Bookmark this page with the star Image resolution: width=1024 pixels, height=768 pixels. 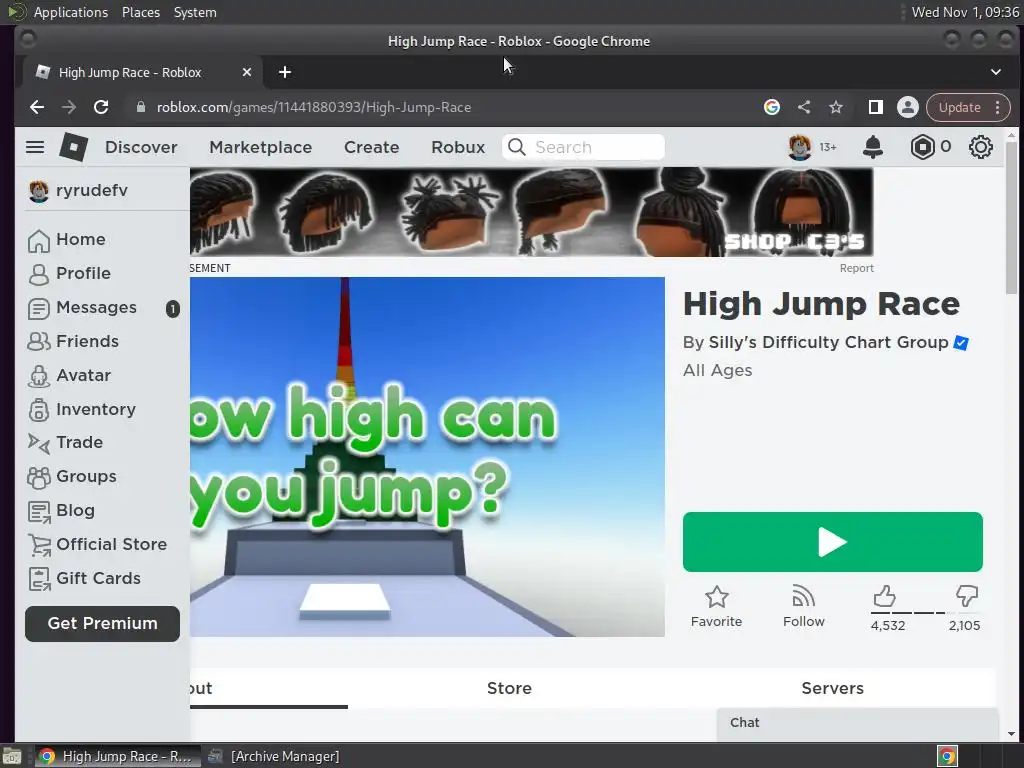(835, 107)
